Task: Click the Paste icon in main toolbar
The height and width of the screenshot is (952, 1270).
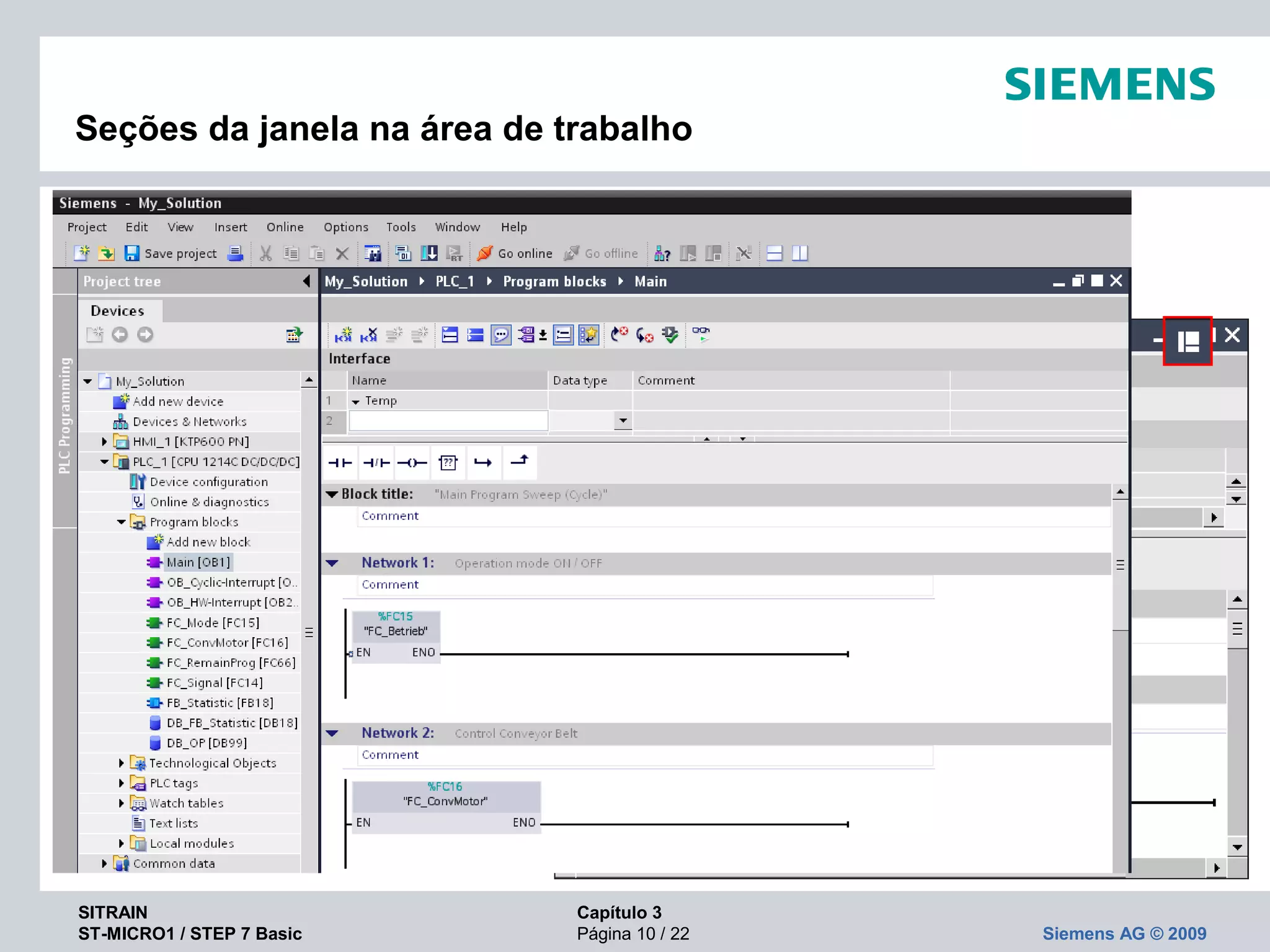Action: tap(316, 253)
